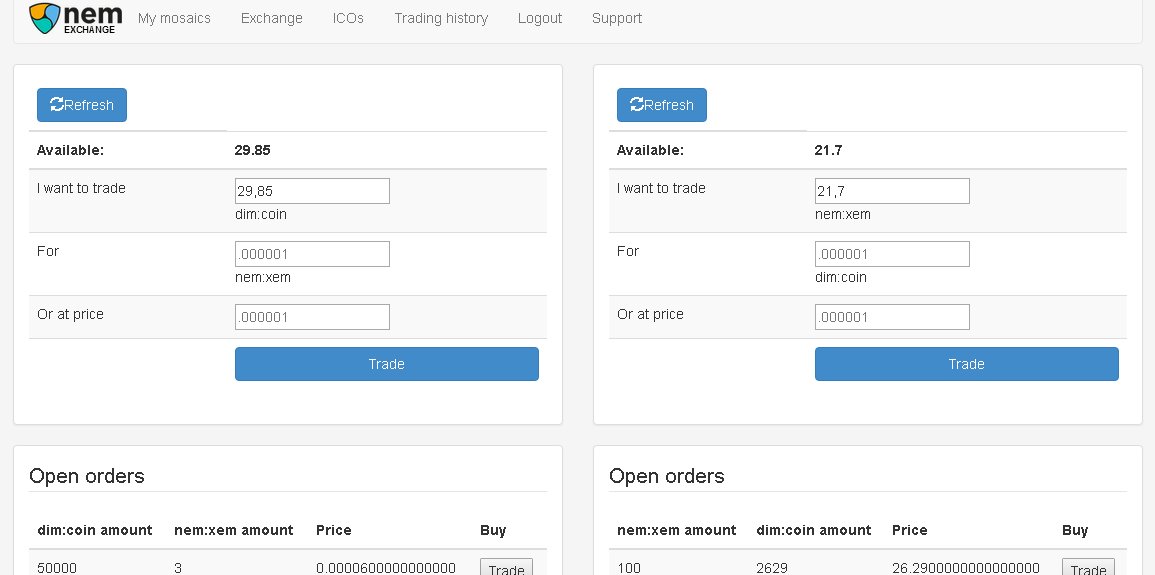Submit Trade in the dim:coin sell panel
Viewport: 1155px width, 575px height.
(387, 364)
